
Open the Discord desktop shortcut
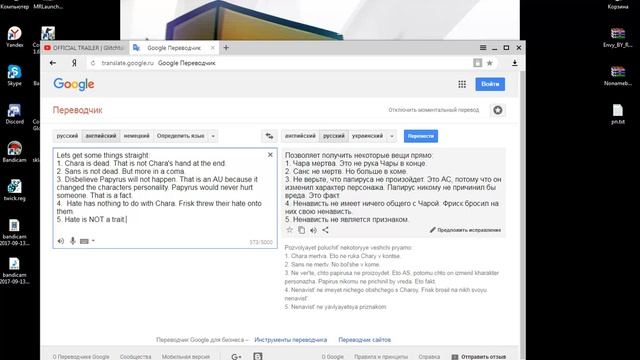[14, 114]
